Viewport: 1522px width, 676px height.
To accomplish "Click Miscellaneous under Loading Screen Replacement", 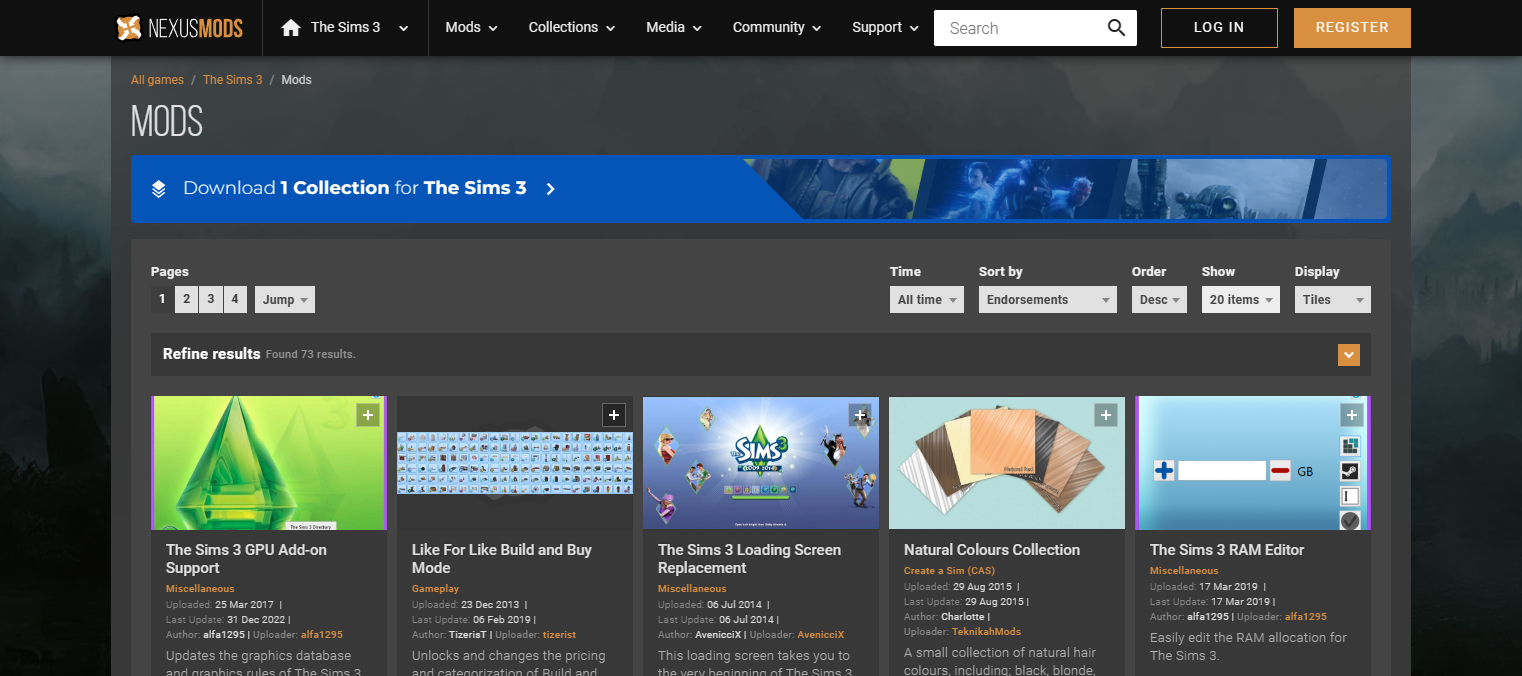I will (x=692, y=589).
